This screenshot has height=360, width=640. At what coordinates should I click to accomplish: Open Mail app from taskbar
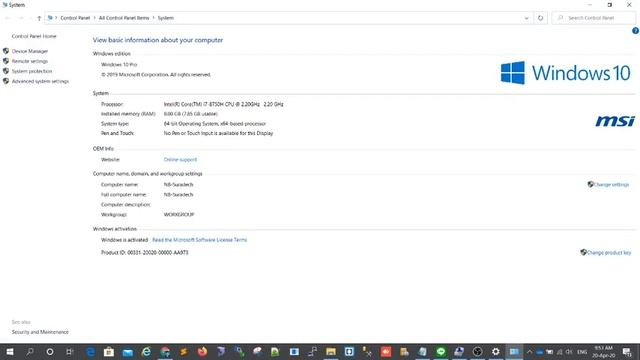coord(127,352)
